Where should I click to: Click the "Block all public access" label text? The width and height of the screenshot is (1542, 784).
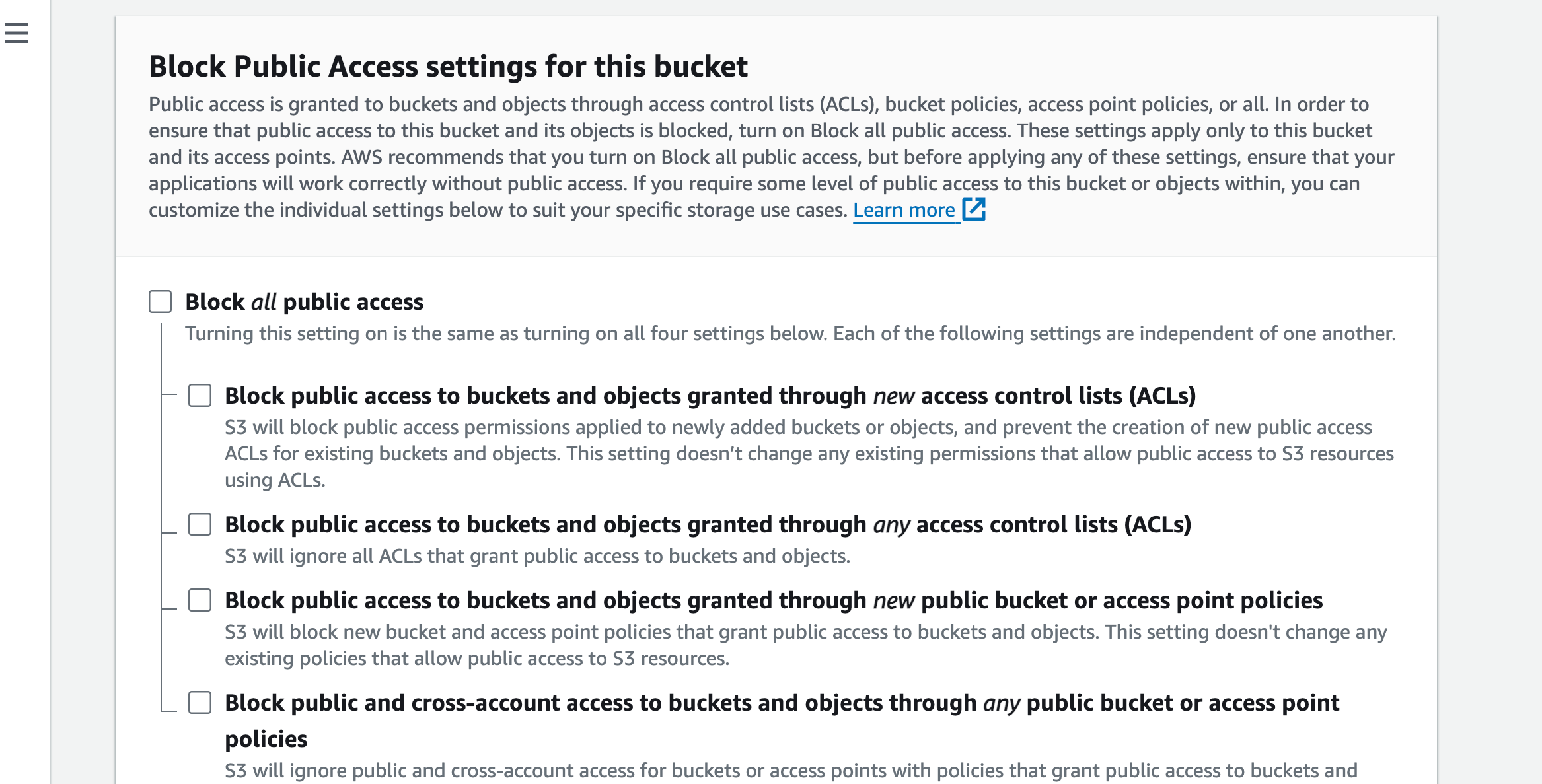click(304, 302)
